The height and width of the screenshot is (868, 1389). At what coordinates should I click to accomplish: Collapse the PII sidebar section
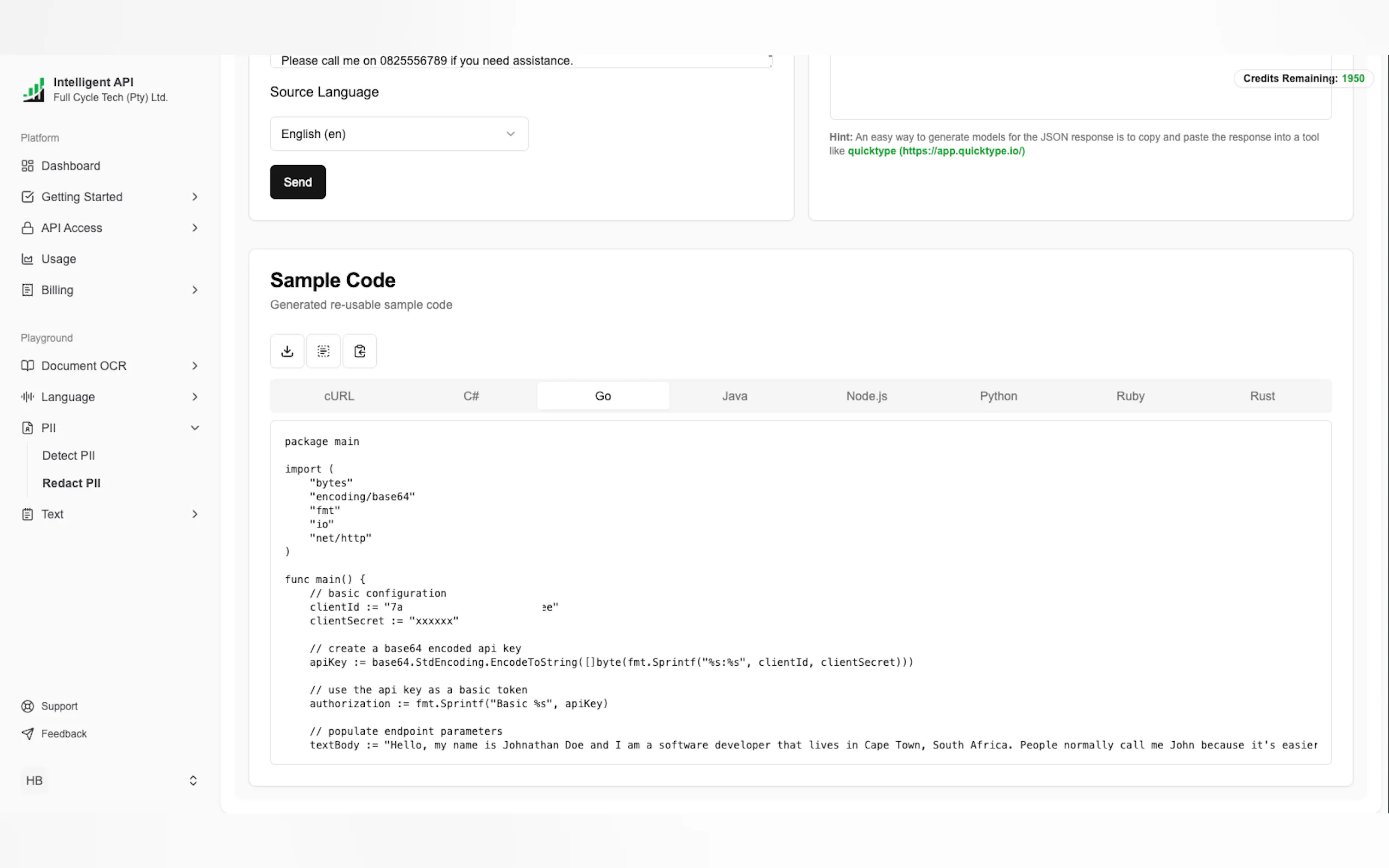(195, 427)
